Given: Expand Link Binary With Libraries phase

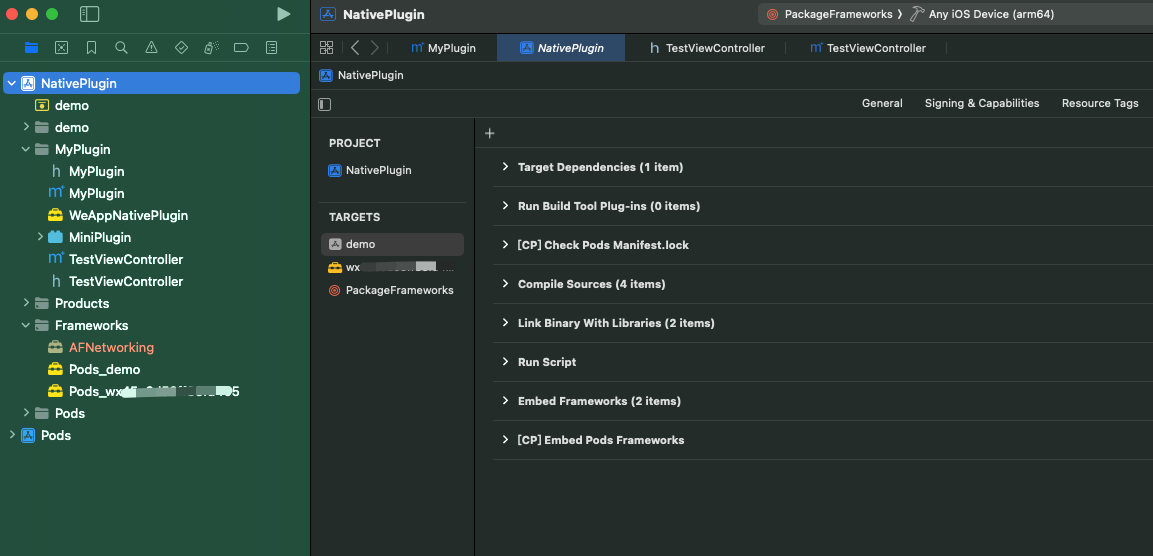Looking at the screenshot, I should (x=505, y=323).
